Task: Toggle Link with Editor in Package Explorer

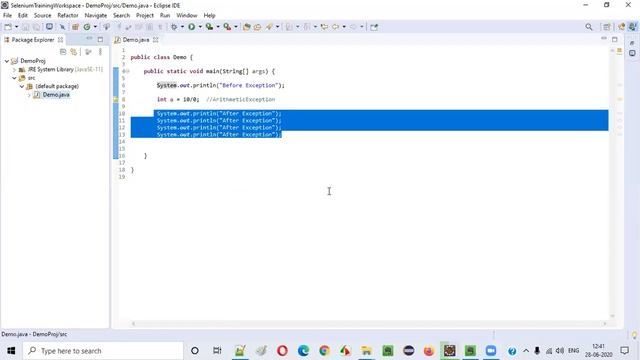Action: pos(73,52)
